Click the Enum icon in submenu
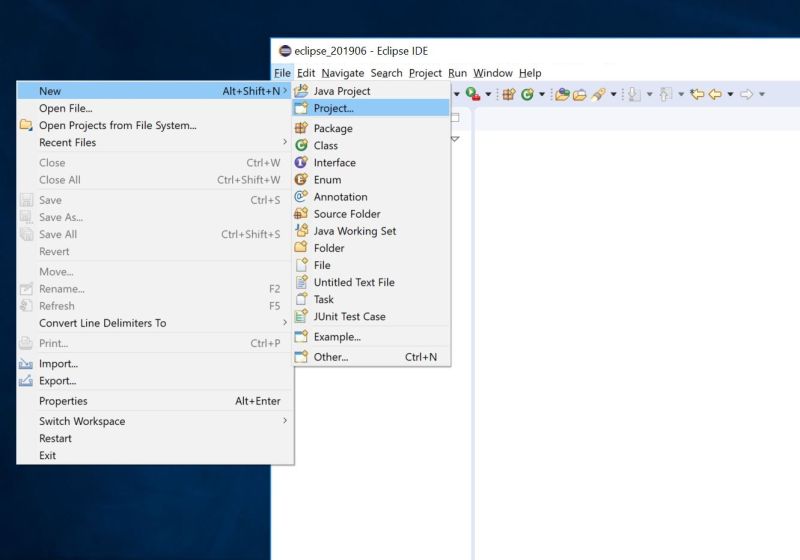This screenshot has width=800, height=560. [x=301, y=180]
